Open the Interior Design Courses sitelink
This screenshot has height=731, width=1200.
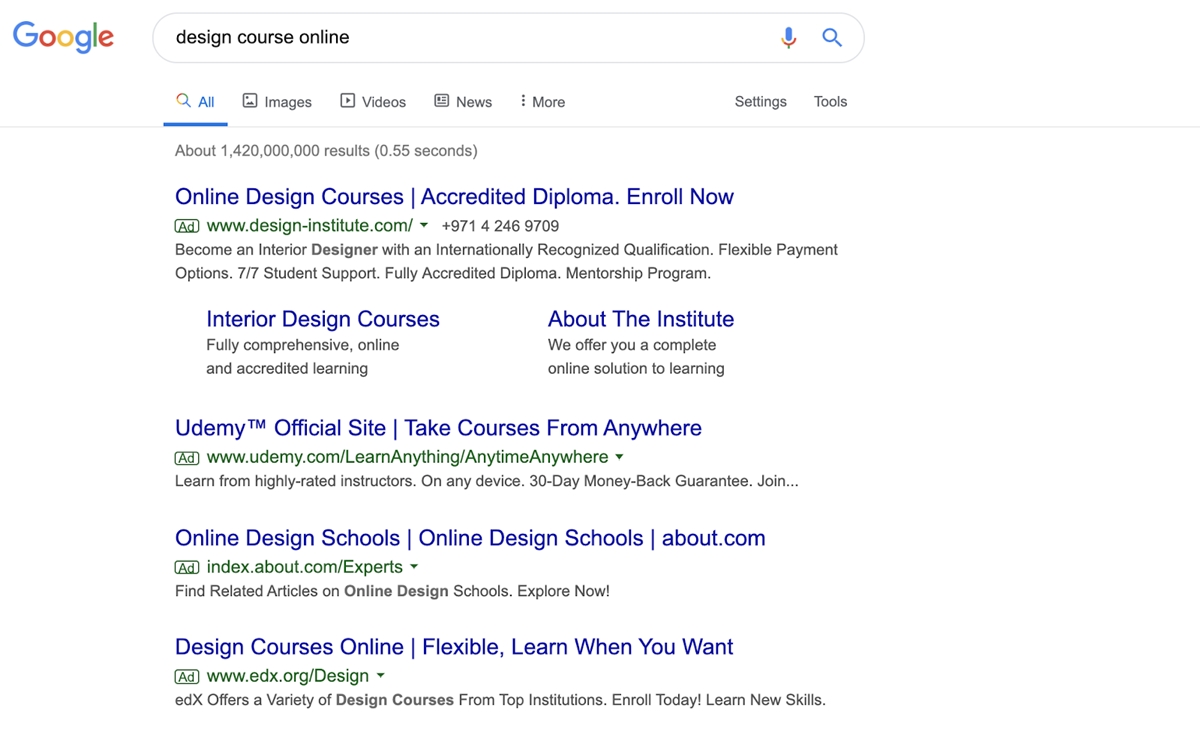click(323, 319)
